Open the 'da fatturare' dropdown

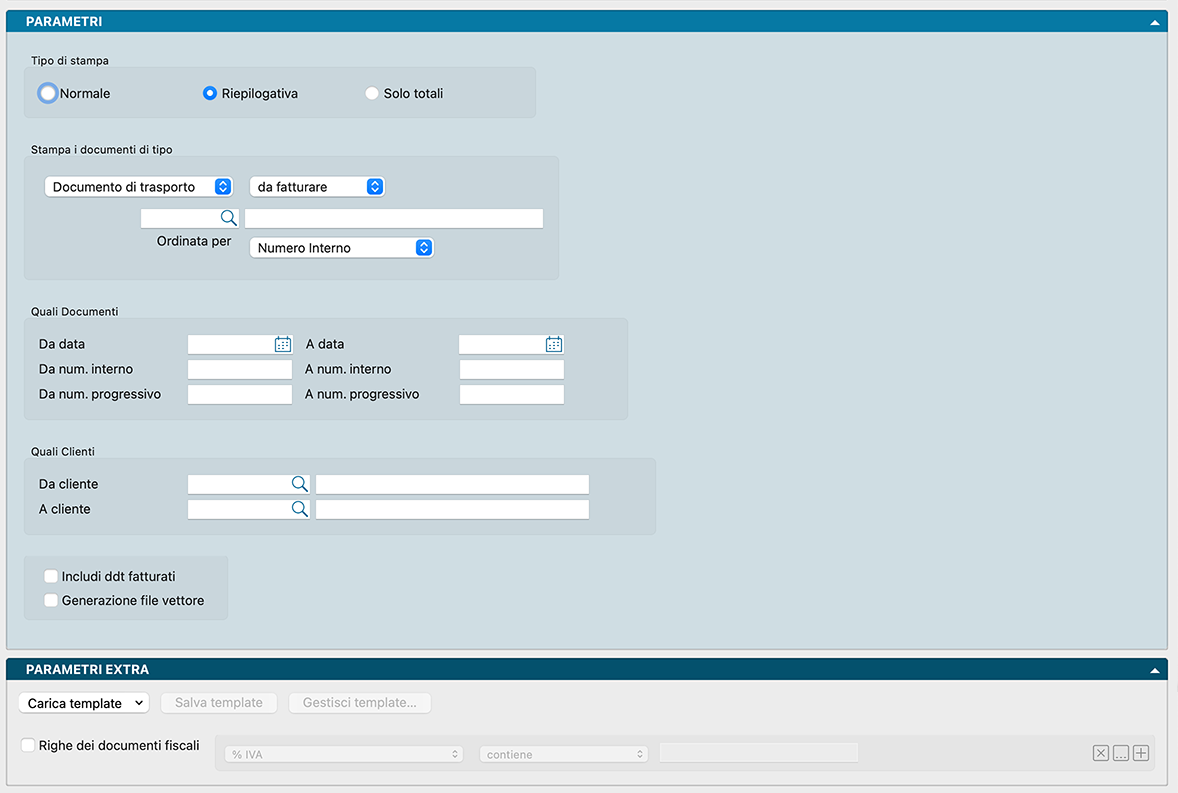point(317,187)
